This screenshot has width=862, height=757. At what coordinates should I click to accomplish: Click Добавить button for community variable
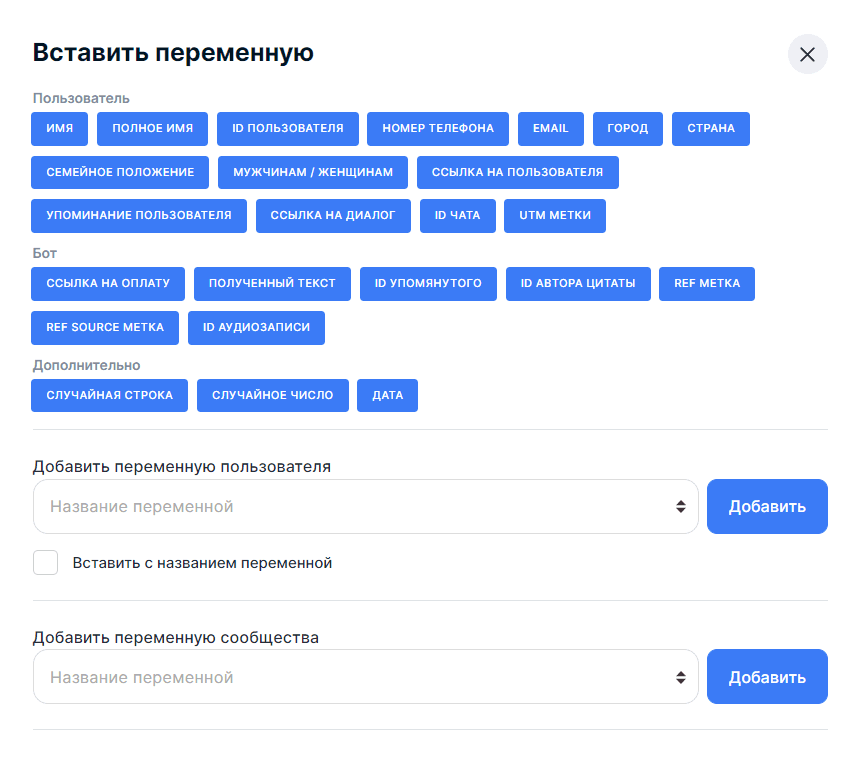point(766,677)
